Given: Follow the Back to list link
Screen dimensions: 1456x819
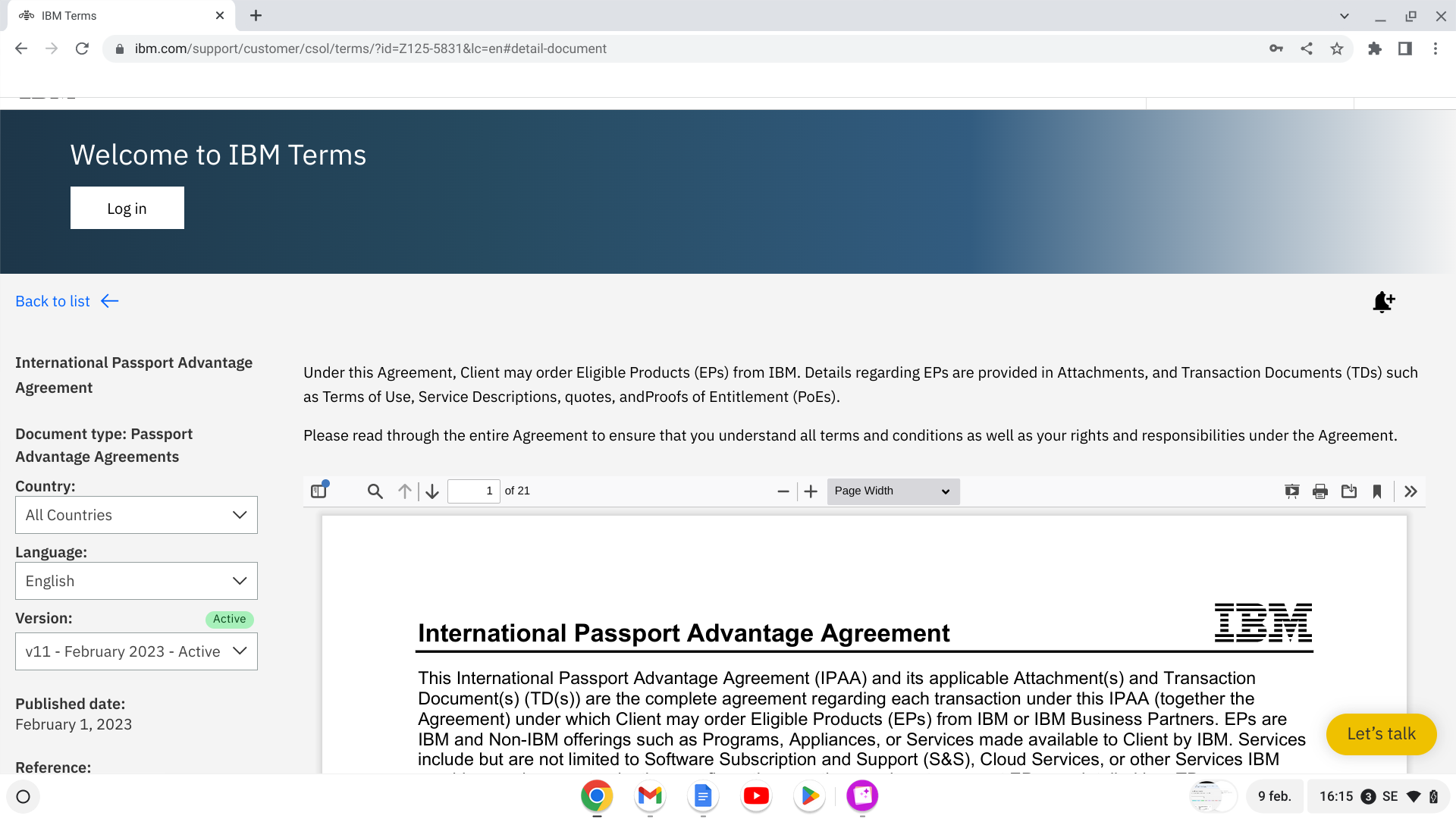Looking at the screenshot, I should coord(67,301).
